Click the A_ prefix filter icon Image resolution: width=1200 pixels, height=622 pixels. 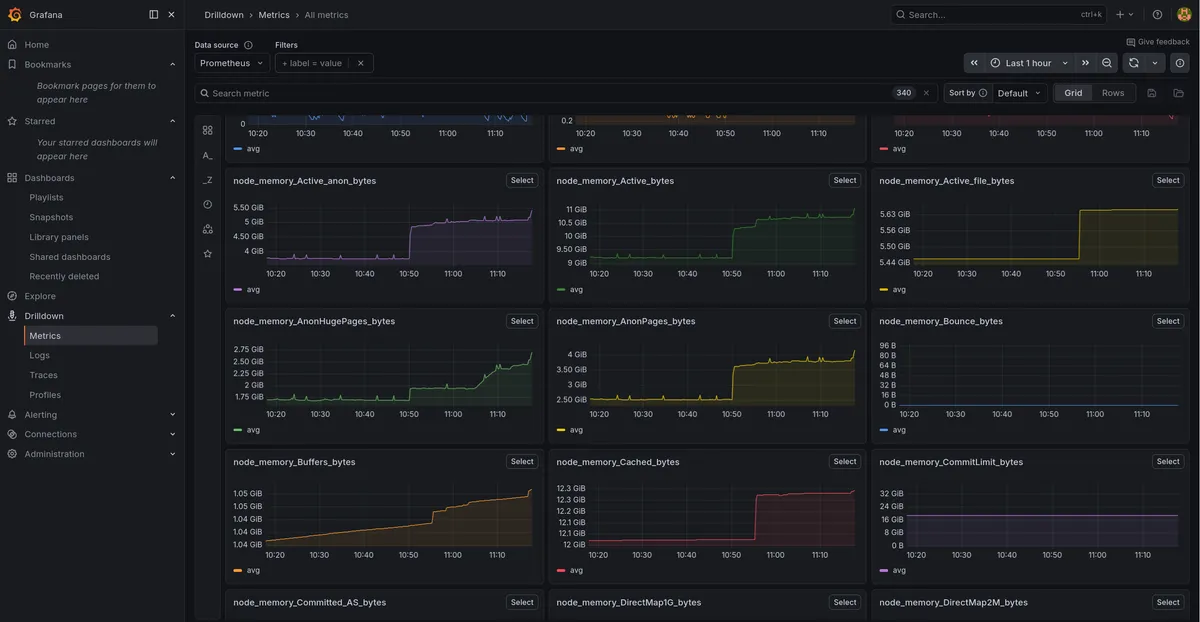[208, 155]
